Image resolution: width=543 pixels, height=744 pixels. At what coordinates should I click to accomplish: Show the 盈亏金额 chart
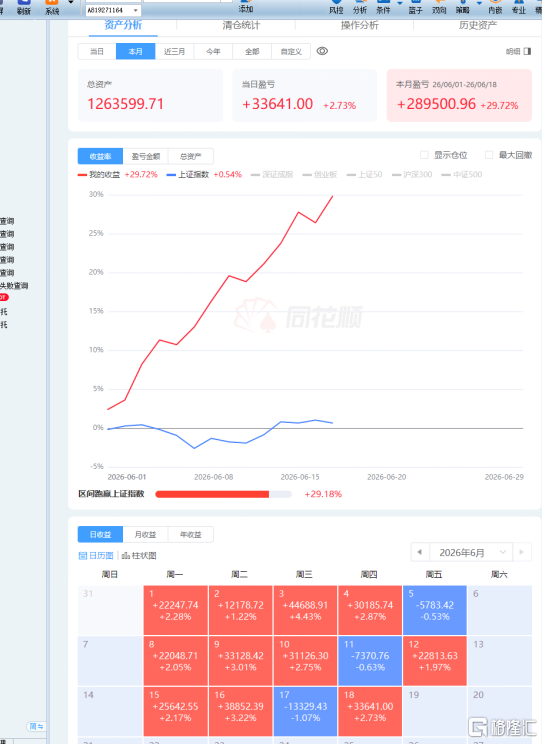pyautogui.click(x=145, y=156)
